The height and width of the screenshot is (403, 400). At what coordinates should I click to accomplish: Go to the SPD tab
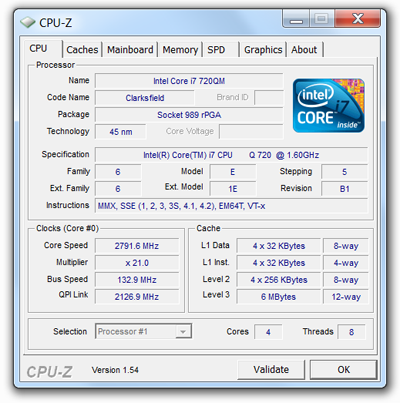pyautogui.click(x=220, y=50)
